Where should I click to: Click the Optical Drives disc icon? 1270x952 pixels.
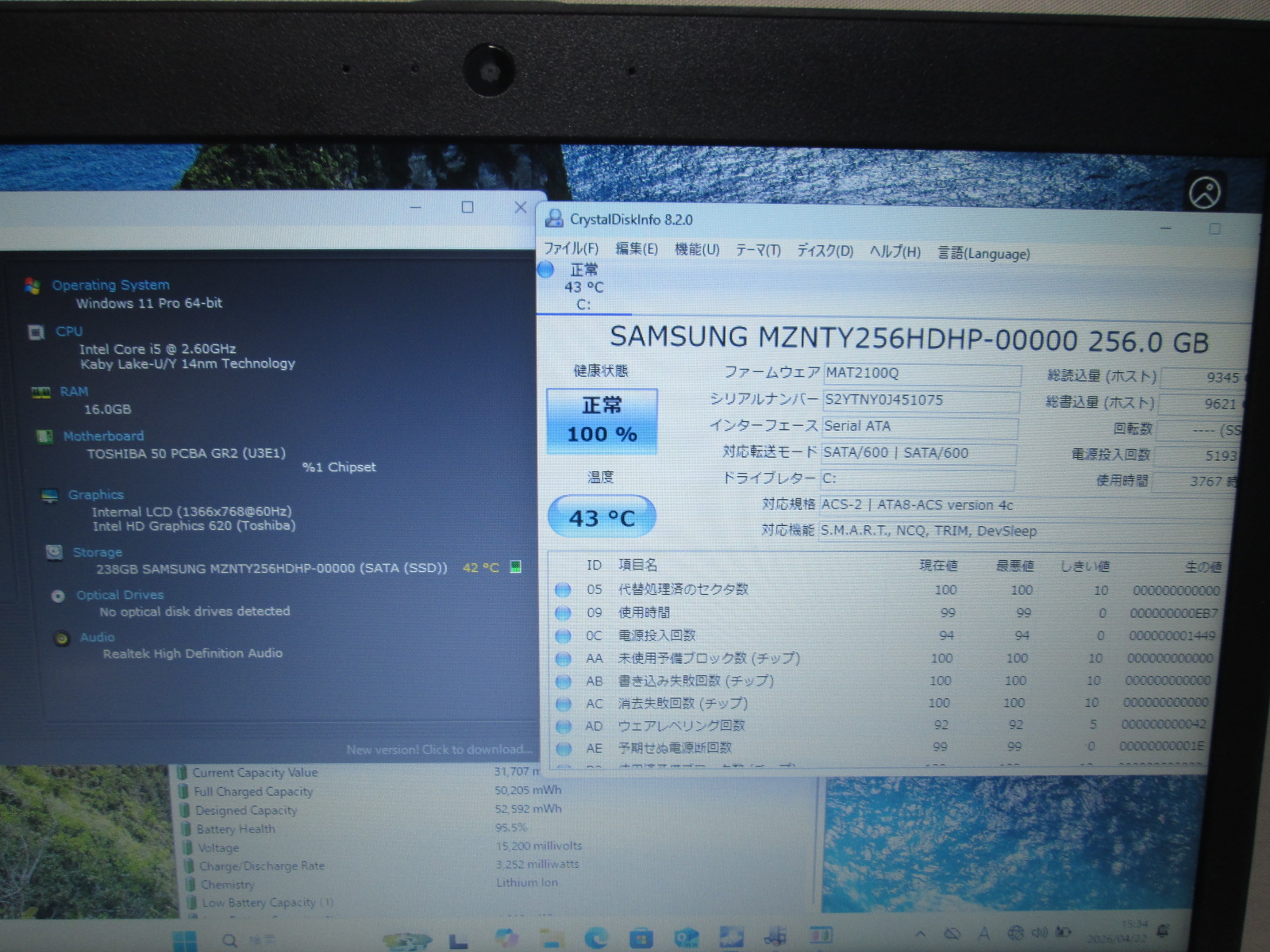click(58, 596)
